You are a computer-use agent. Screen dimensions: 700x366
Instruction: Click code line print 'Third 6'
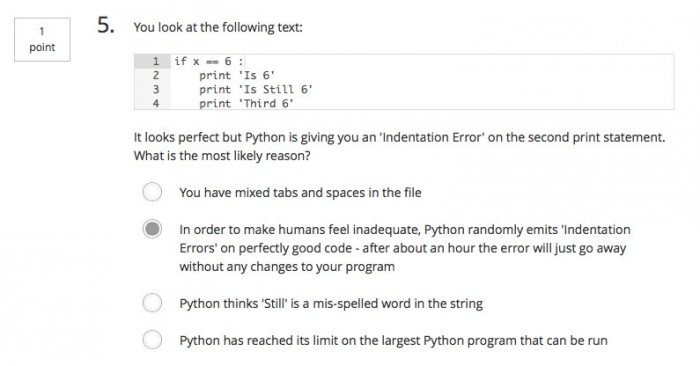[x=246, y=104]
